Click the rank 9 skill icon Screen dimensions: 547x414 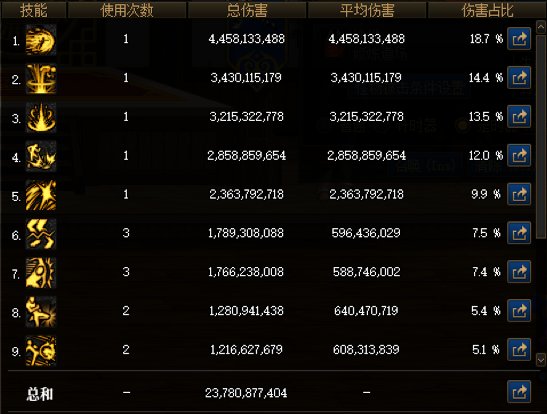(41, 351)
